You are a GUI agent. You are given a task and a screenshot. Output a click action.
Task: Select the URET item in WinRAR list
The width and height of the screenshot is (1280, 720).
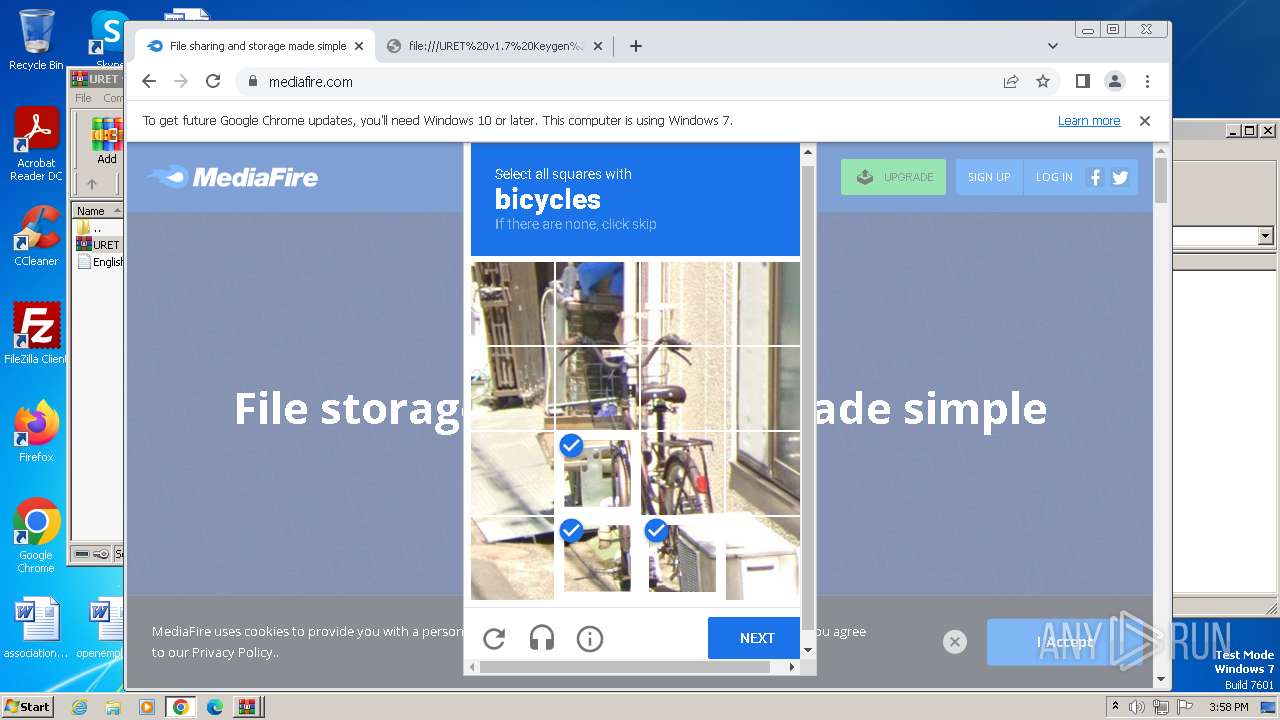(x=98, y=245)
